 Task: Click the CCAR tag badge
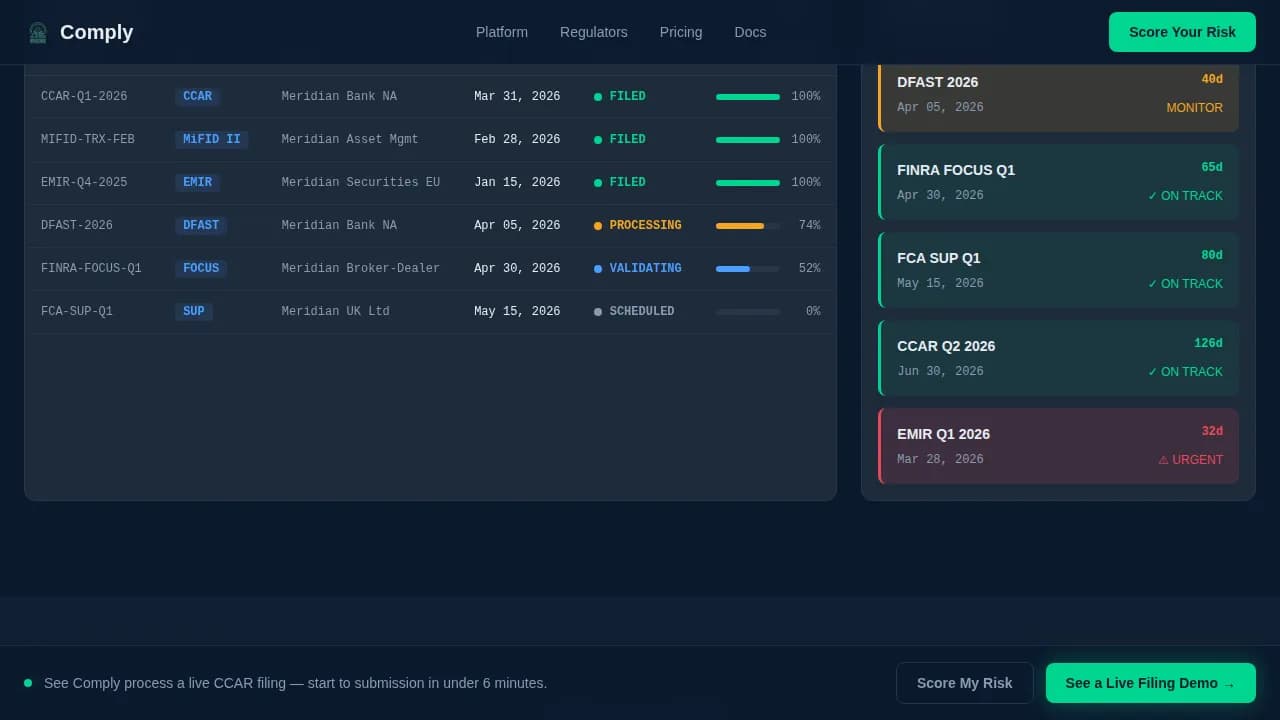coord(198,96)
